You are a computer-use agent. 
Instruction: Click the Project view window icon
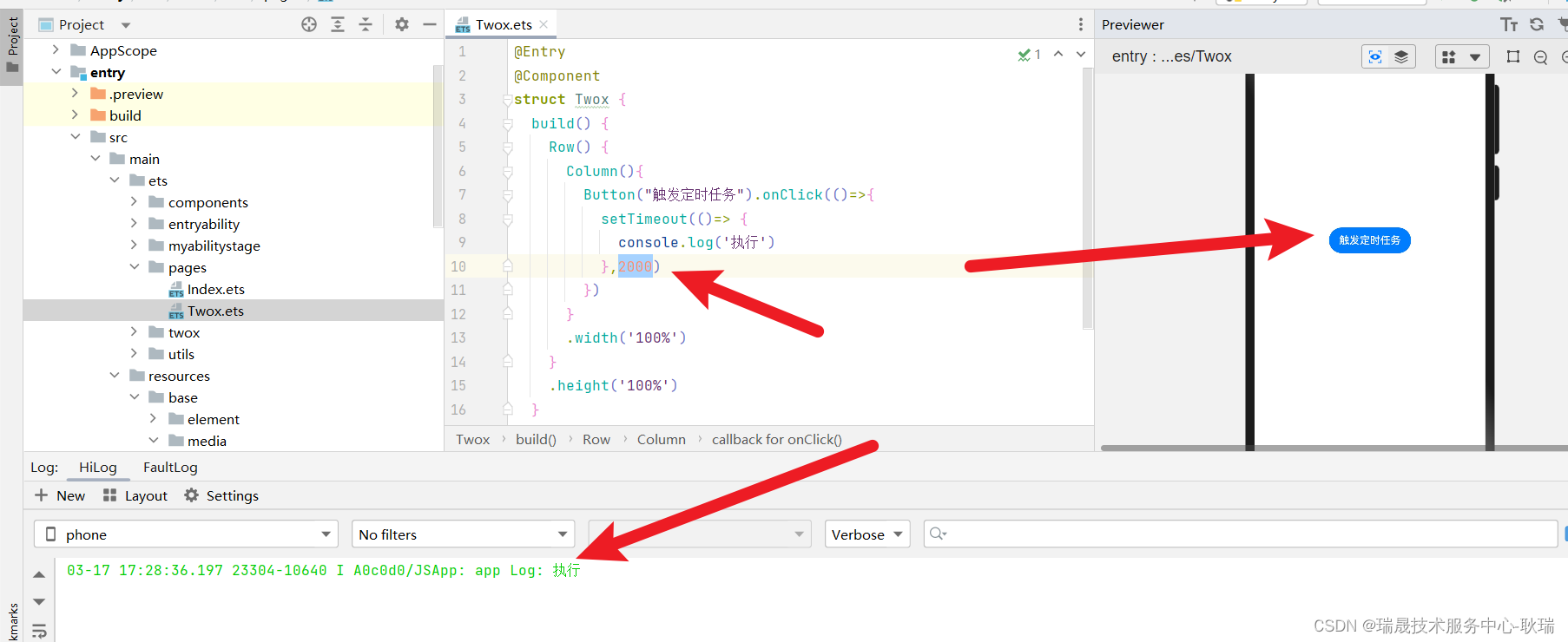tap(46, 24)
